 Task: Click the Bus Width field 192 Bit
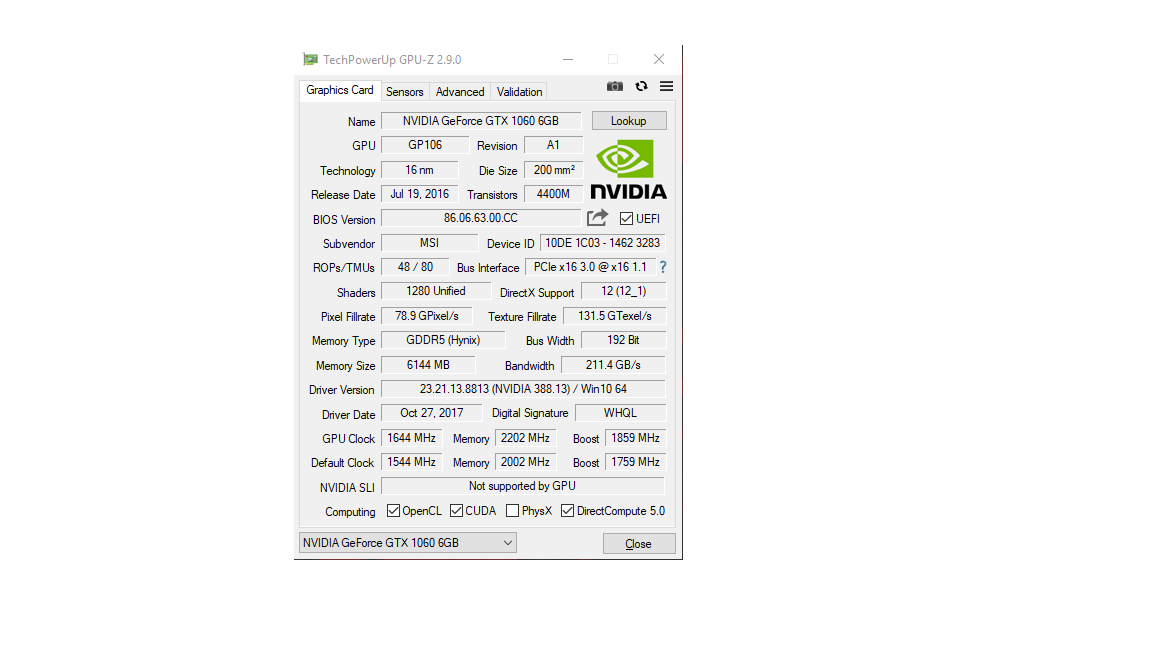click(624, 340)
